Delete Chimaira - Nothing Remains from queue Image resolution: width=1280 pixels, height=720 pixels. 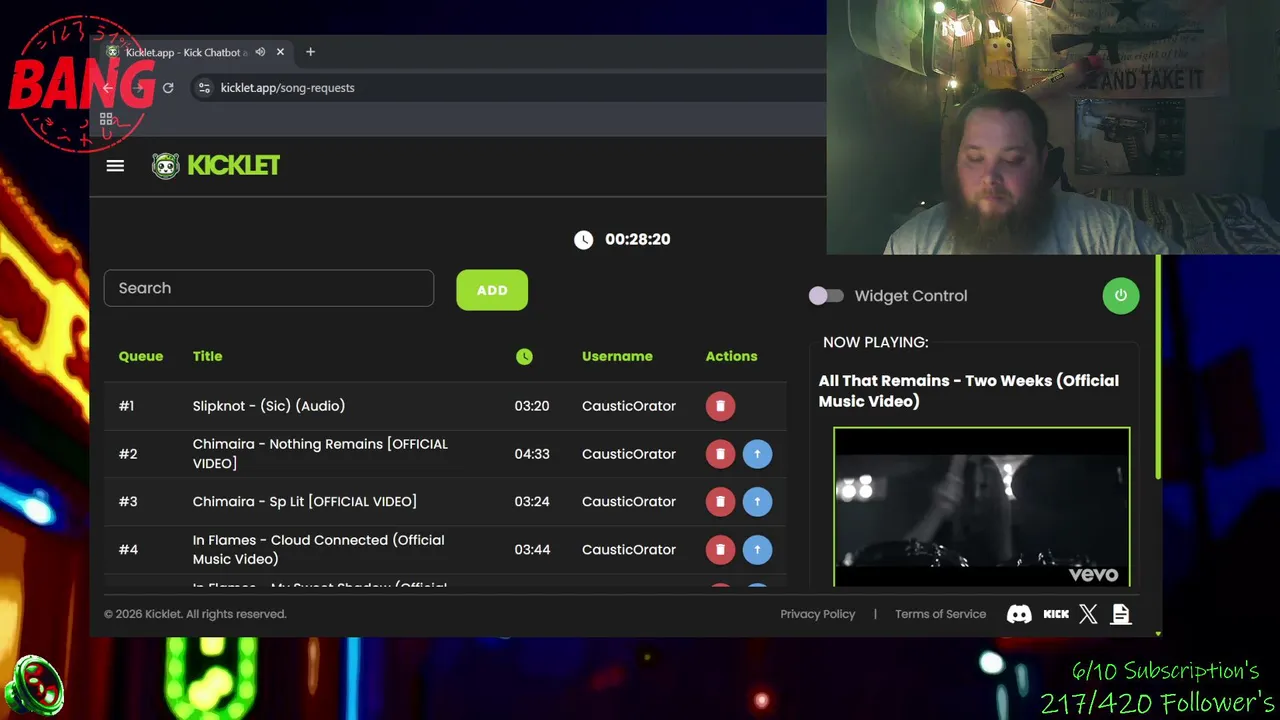coord(720,454)
